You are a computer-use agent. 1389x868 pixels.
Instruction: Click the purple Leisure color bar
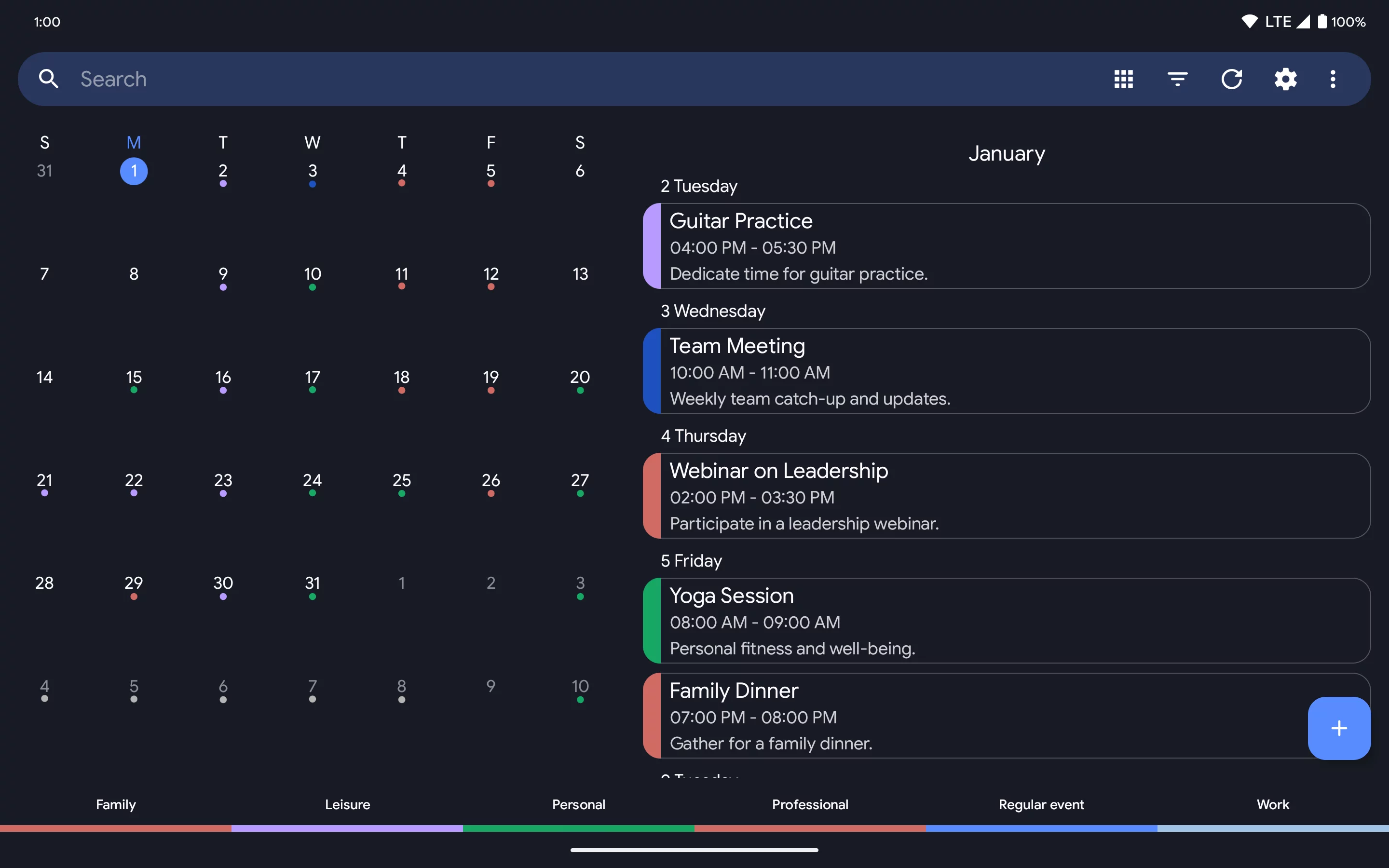click(347, 828)
